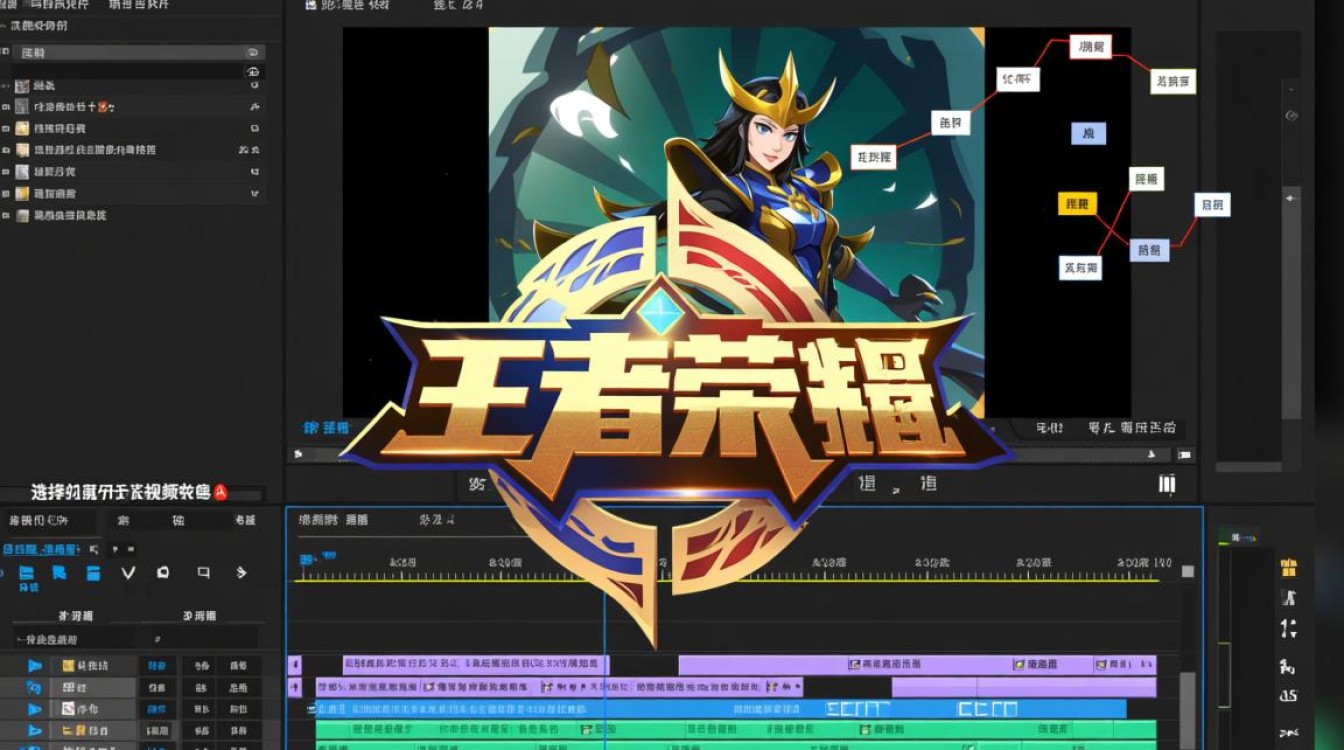Toggle the purple square button on the second timeline track
Image resolution: width=1344 pixels, height=750 pixels.
pos(295,687)
